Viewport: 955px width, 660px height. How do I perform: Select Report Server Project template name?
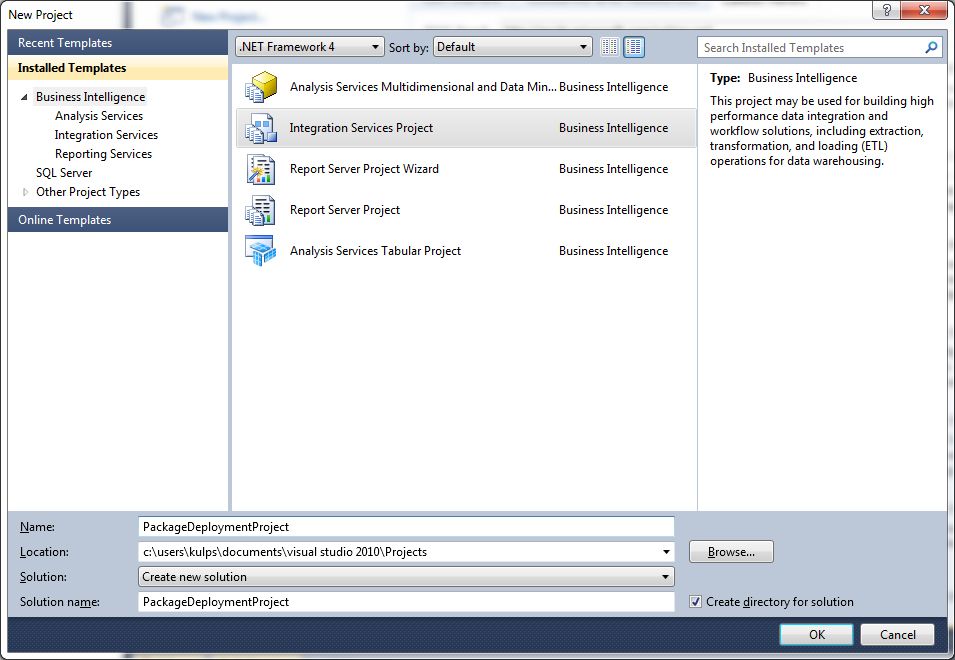coord(345,209)
